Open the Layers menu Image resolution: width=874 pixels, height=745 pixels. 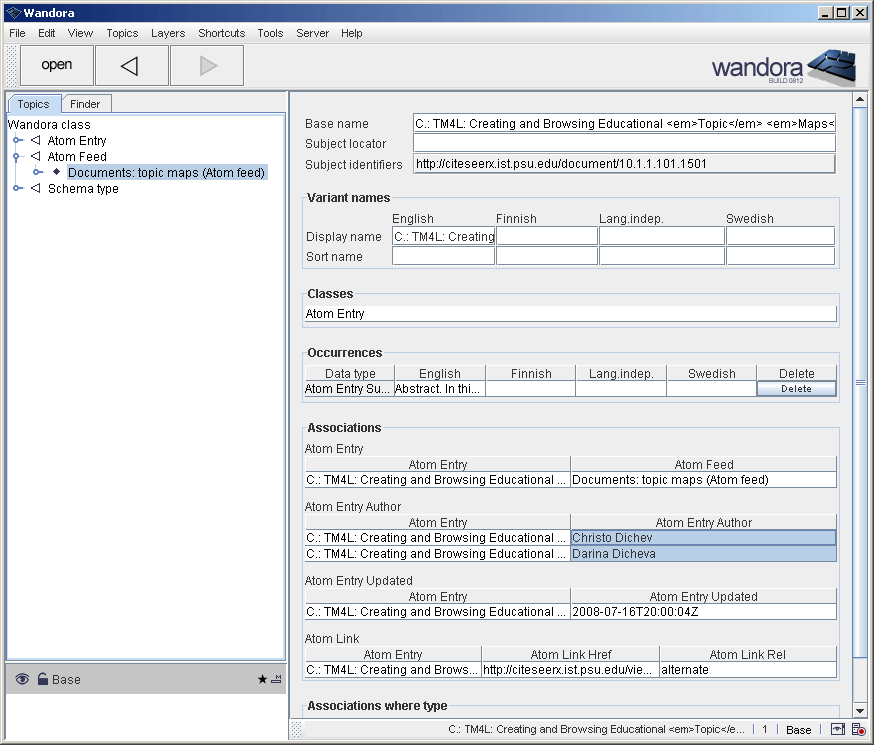coord(168,33)
